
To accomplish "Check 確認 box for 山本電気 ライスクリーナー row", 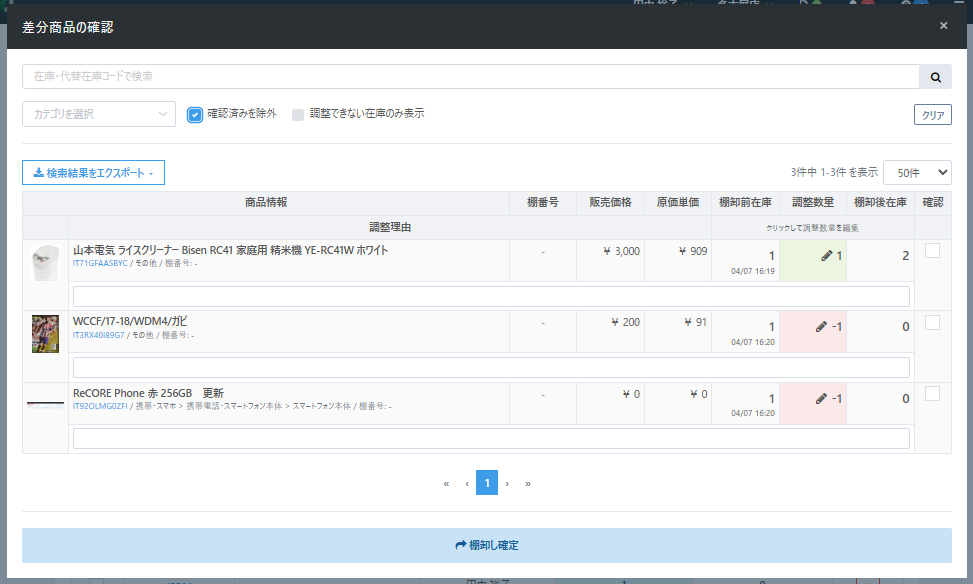I will pos(932,251).
